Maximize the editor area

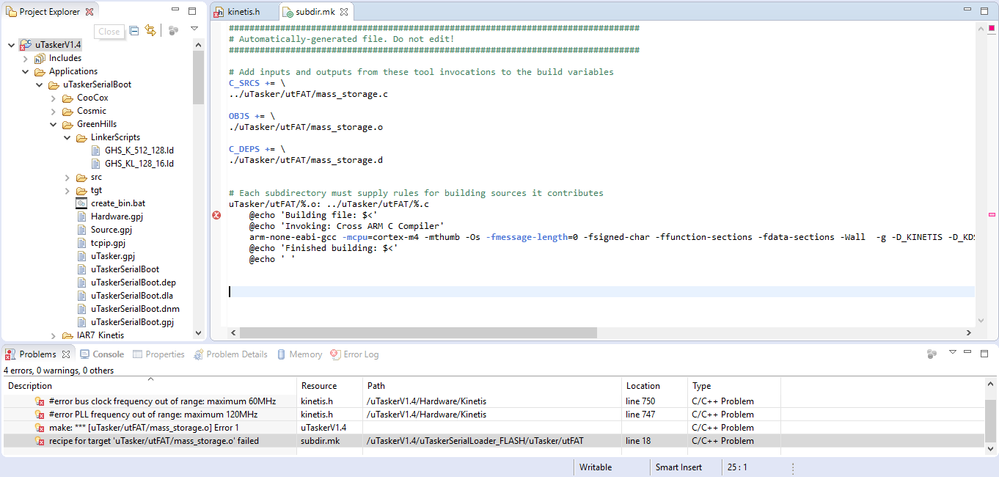tap(984, 11)
